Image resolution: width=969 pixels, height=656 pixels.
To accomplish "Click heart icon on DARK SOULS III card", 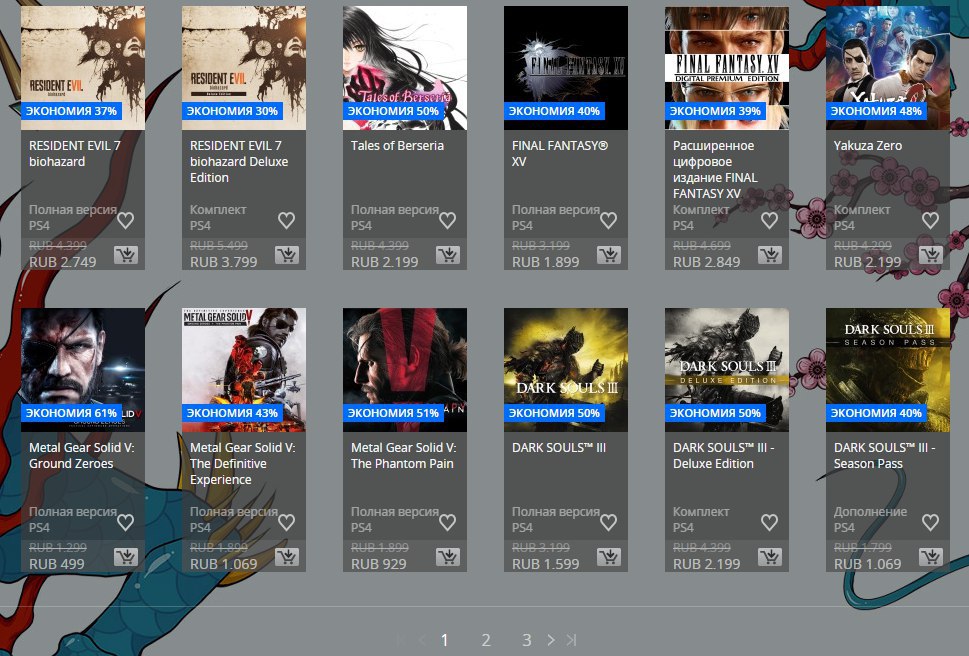I will point(609,522).
